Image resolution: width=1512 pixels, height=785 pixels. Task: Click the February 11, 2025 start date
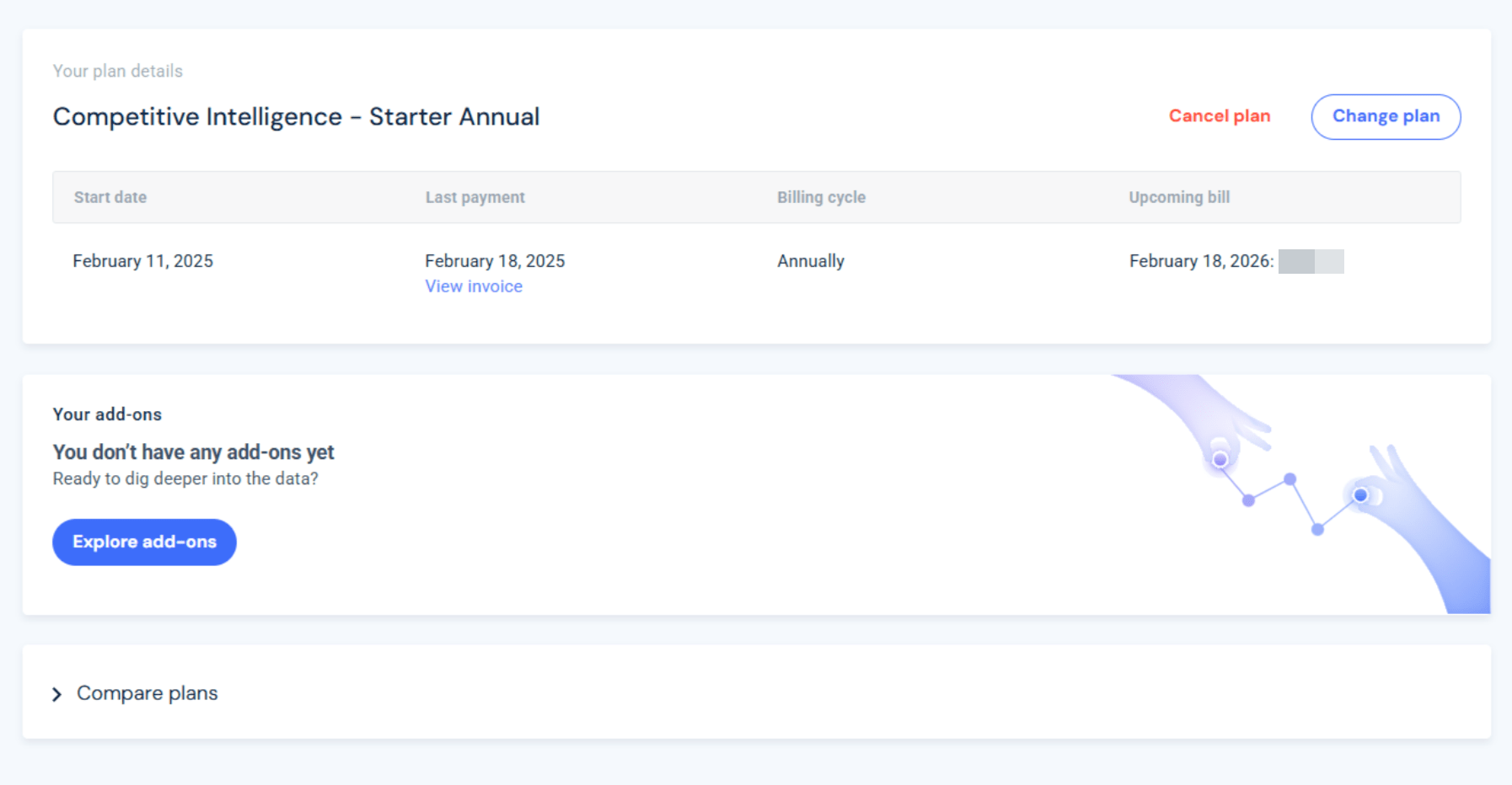pos(142,261)
